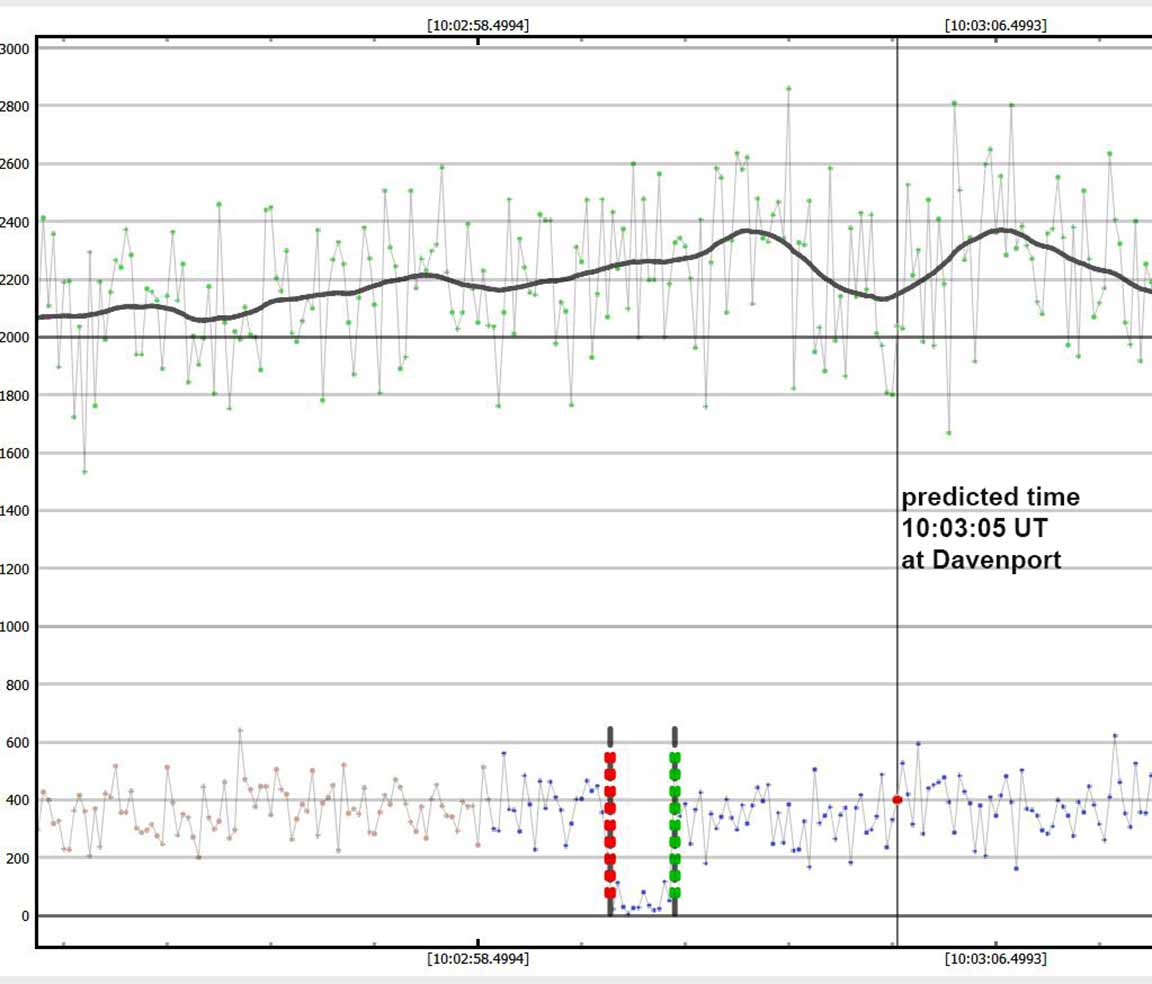Click the 1200 y-axis label

pos(15,569)
